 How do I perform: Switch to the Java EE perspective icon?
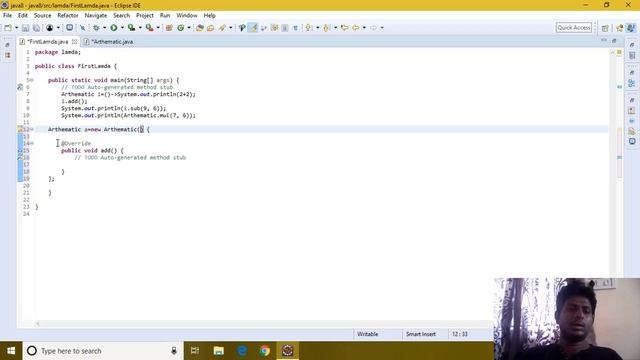(620, 28)
